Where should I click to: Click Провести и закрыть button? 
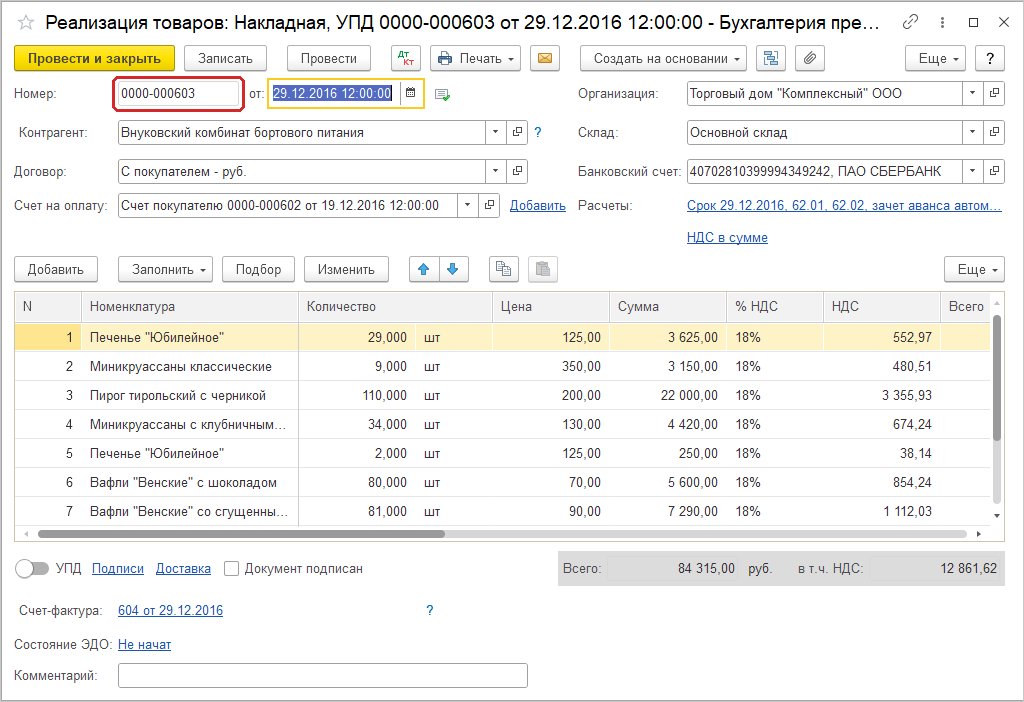94,58
